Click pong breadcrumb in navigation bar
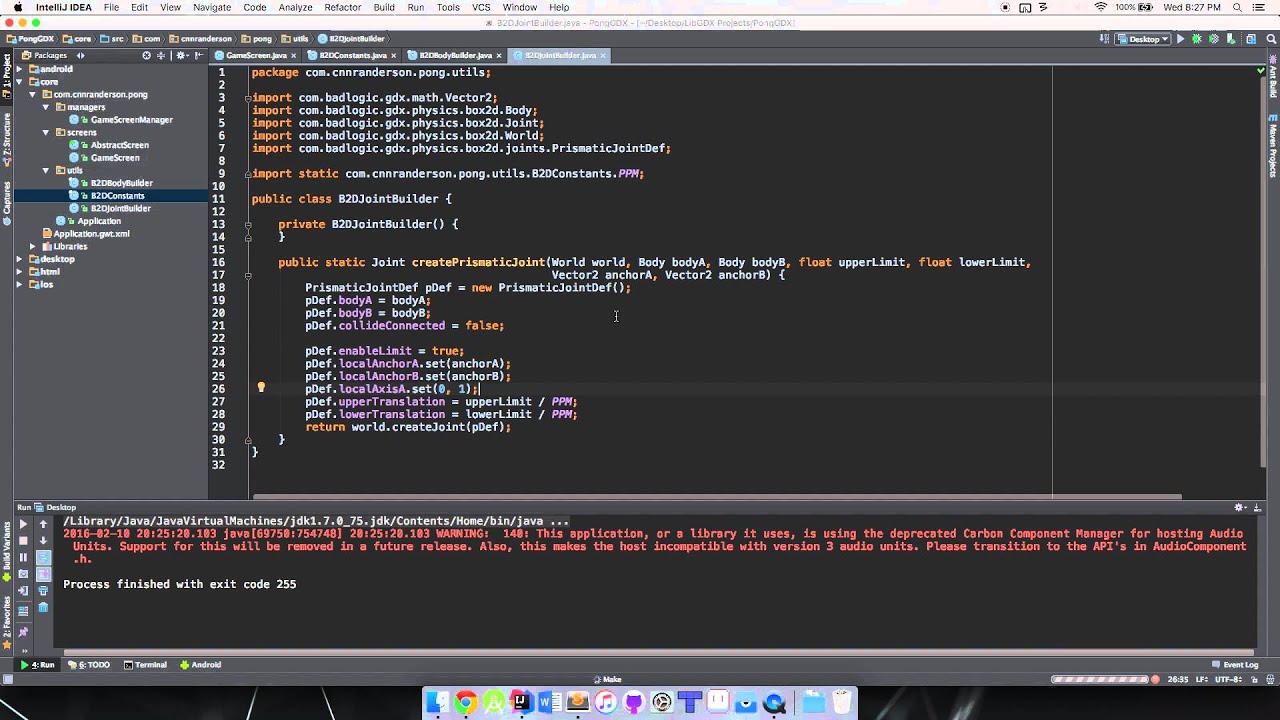The image size is (1280, 720). click(257, 38)
